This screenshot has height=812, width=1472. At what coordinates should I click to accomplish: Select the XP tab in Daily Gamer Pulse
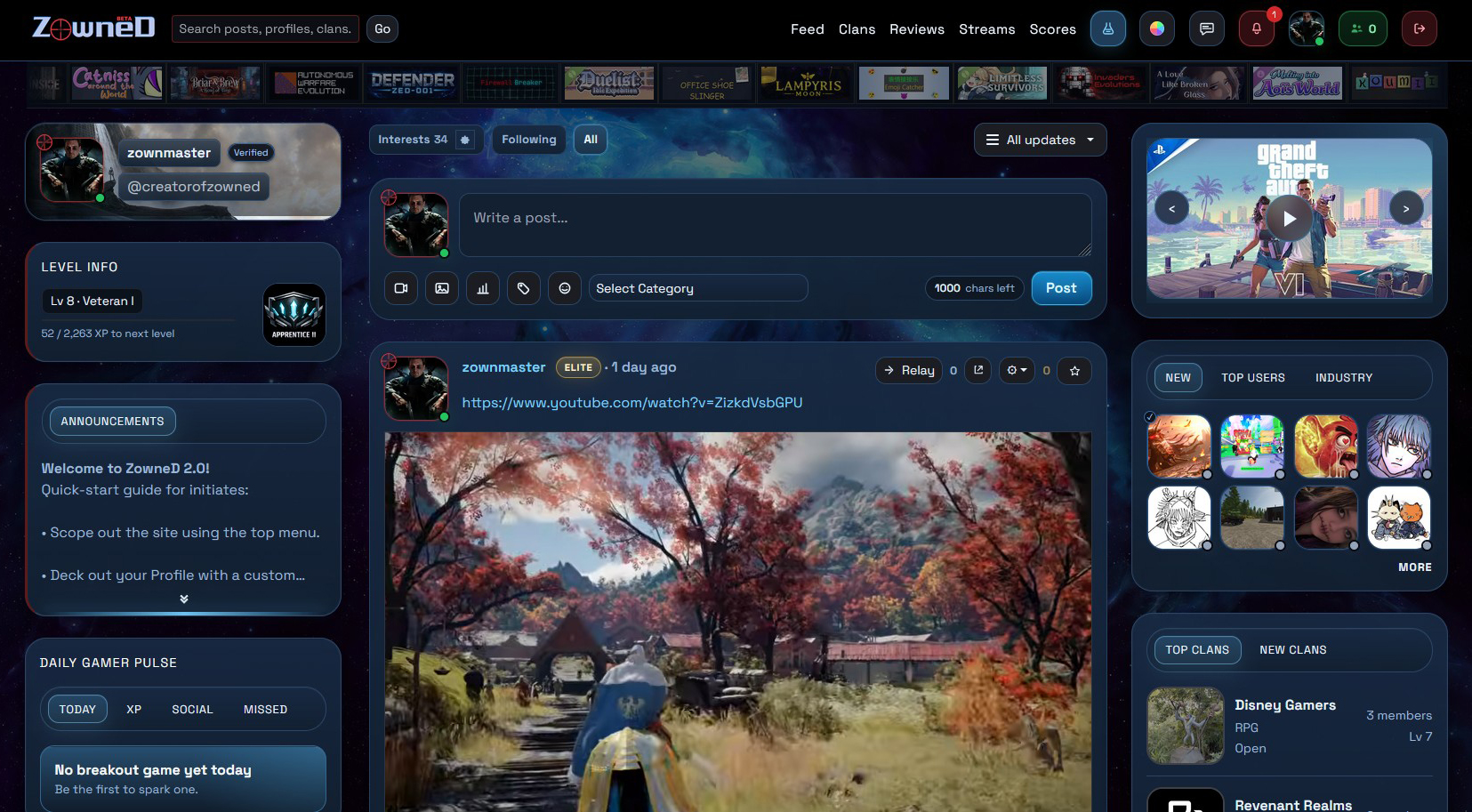coord(134,710)
